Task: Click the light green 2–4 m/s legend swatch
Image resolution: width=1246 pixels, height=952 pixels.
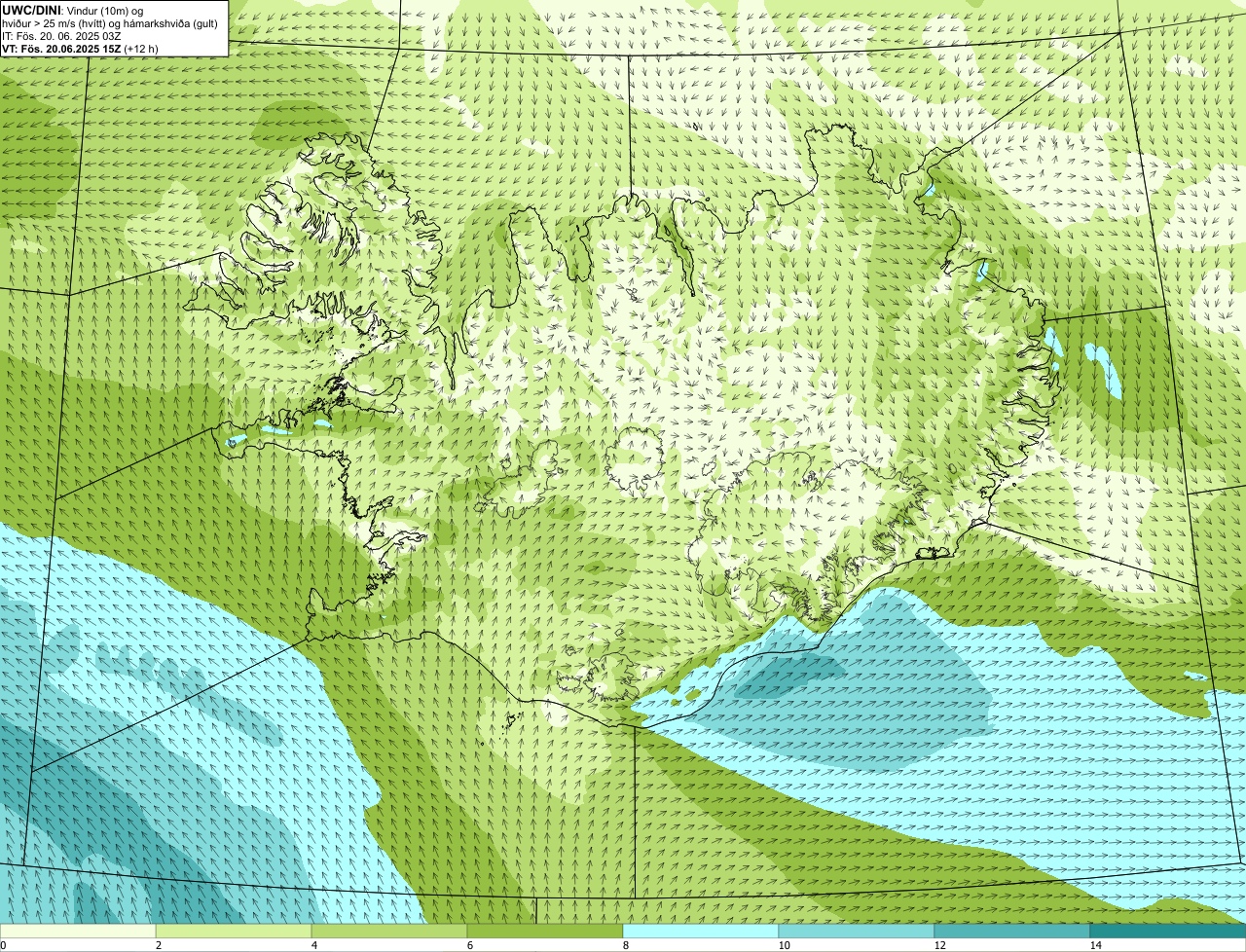Action: pyautogui.click(x=234, y=932)
